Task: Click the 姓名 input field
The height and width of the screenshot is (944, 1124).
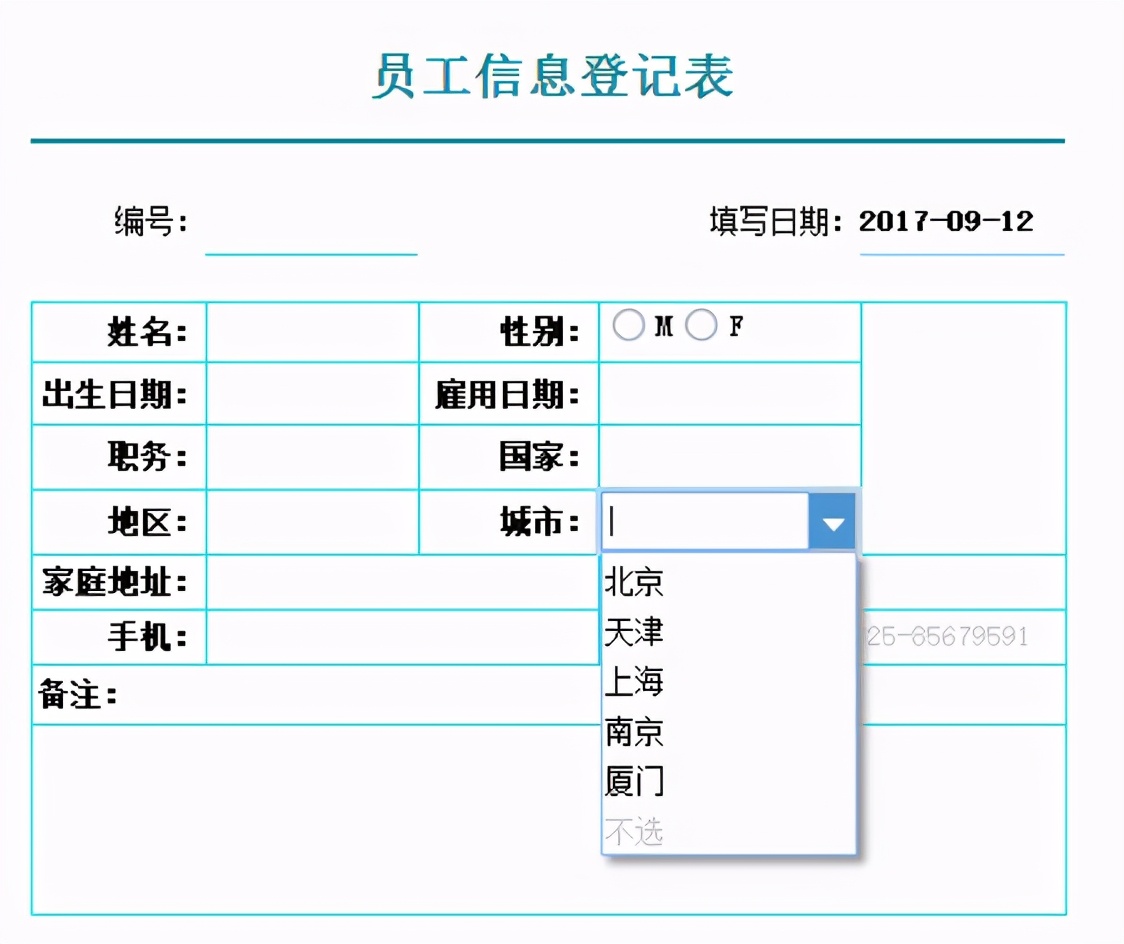Action: pos(310,331)
